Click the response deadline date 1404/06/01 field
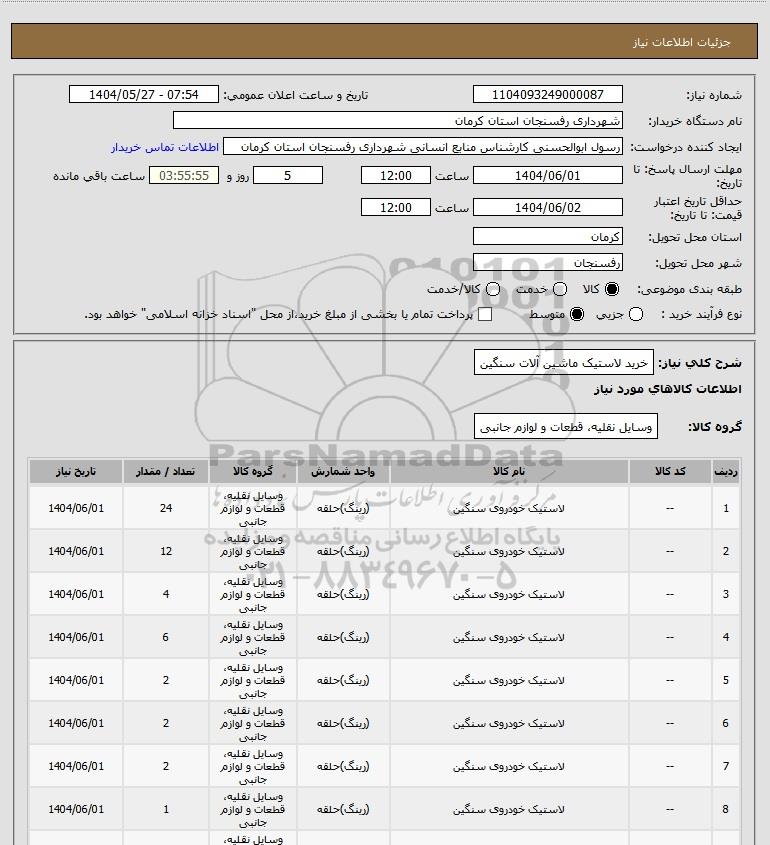770x845 pixels. pos(547,176)
